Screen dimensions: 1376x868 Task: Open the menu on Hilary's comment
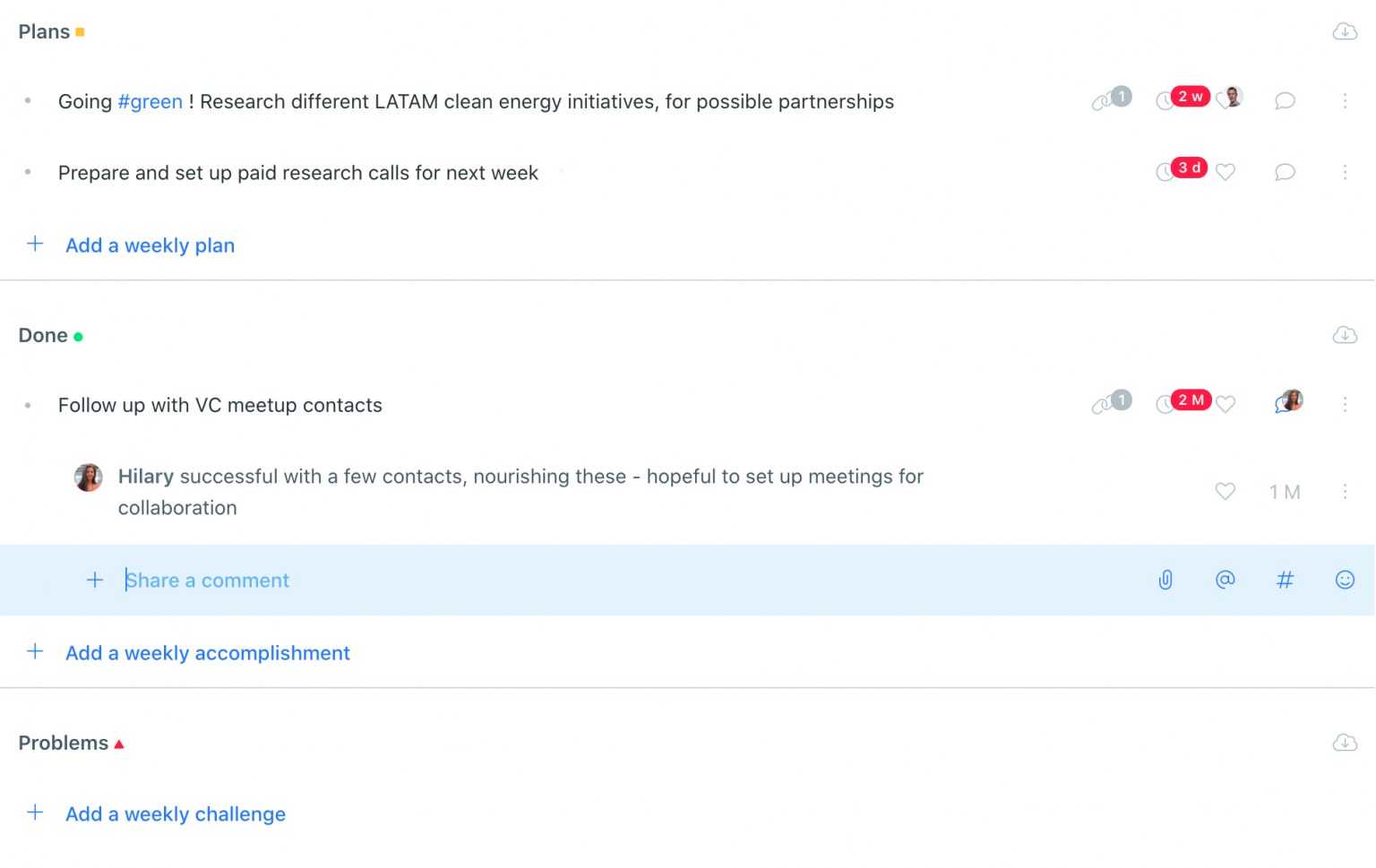pos(1345,492)
